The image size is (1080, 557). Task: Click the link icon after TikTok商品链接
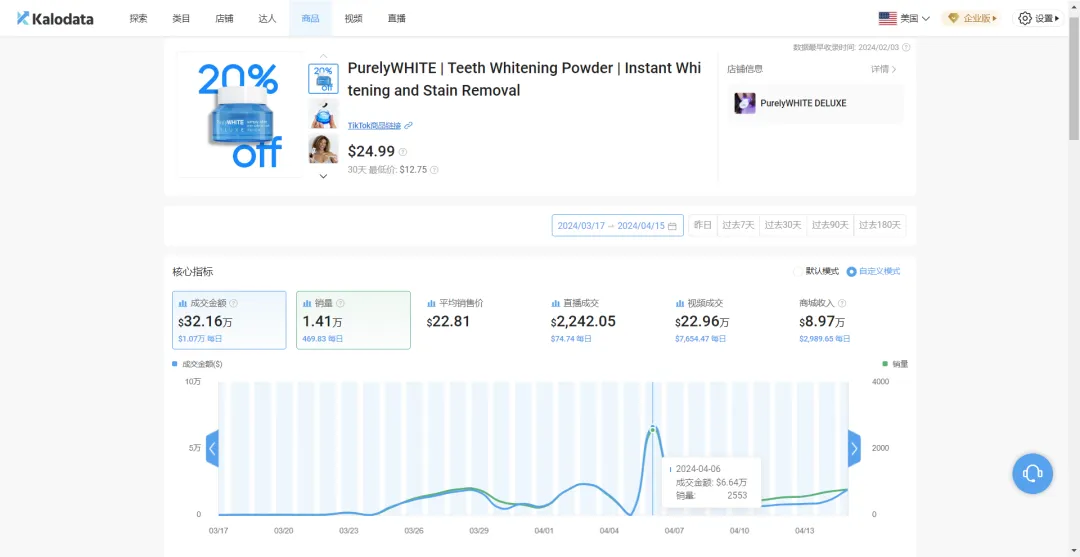[x=408, y=125]
